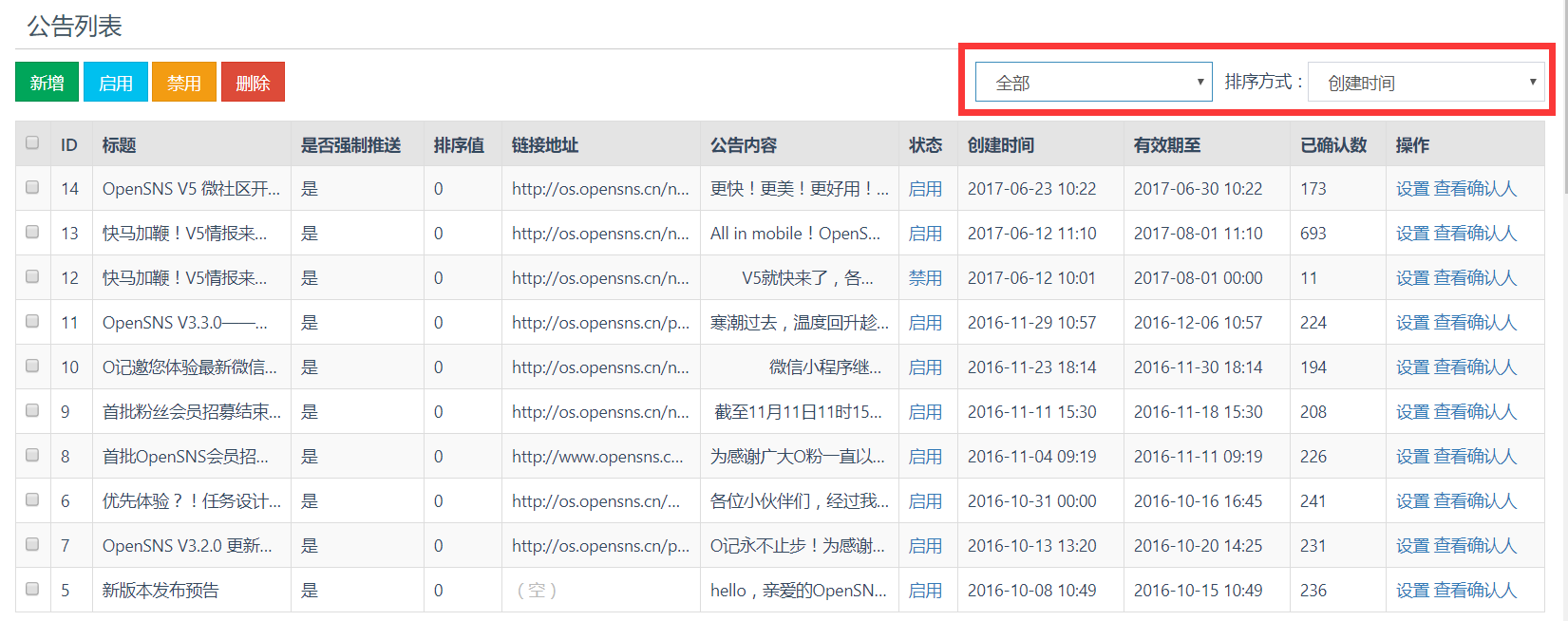The height and width of the screenshot is (621, 1568).
Task: Select the checkbox for announcement ID 8
Action: (x=32, y=455)
